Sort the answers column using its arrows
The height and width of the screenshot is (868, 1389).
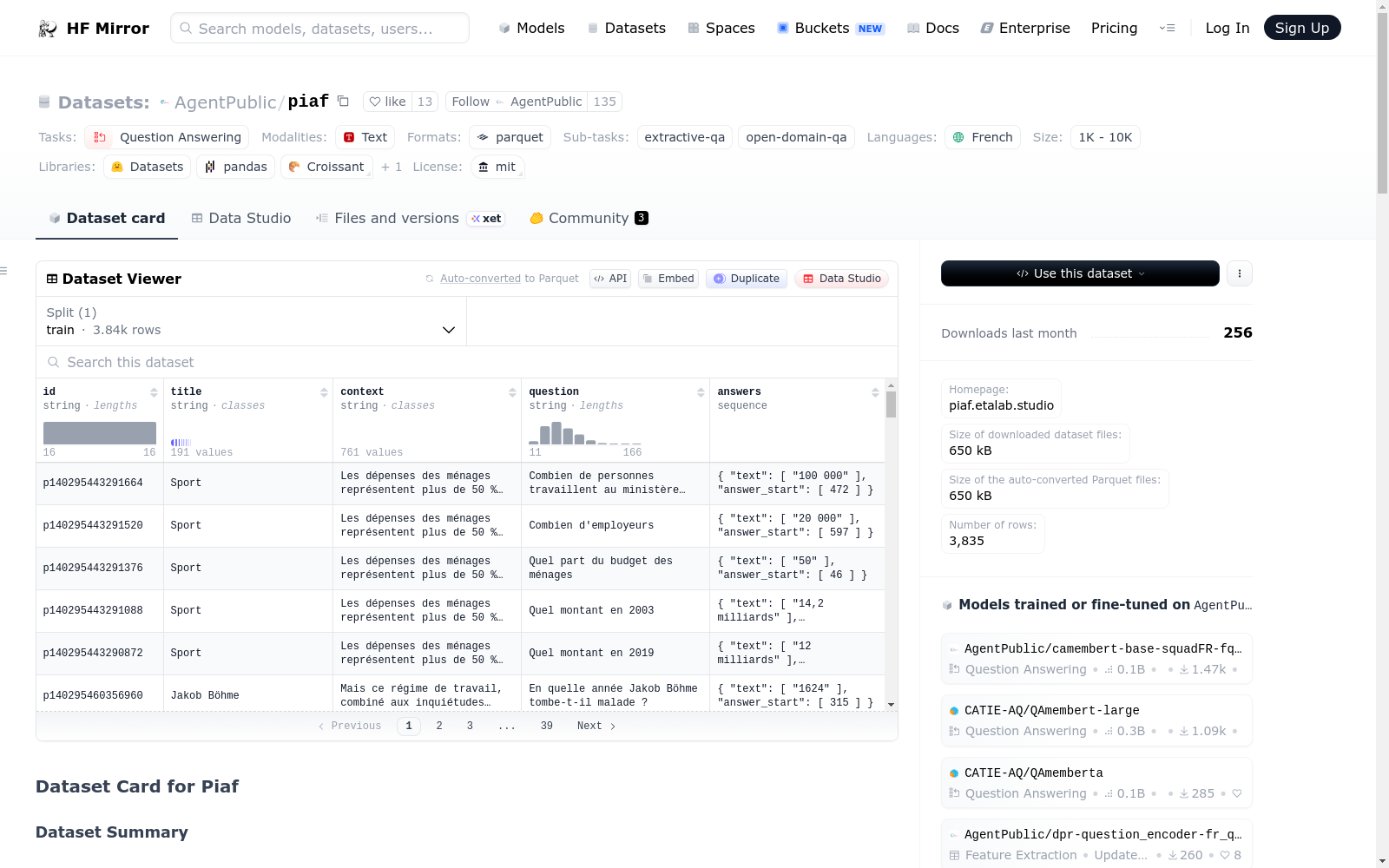coord(875,392)
